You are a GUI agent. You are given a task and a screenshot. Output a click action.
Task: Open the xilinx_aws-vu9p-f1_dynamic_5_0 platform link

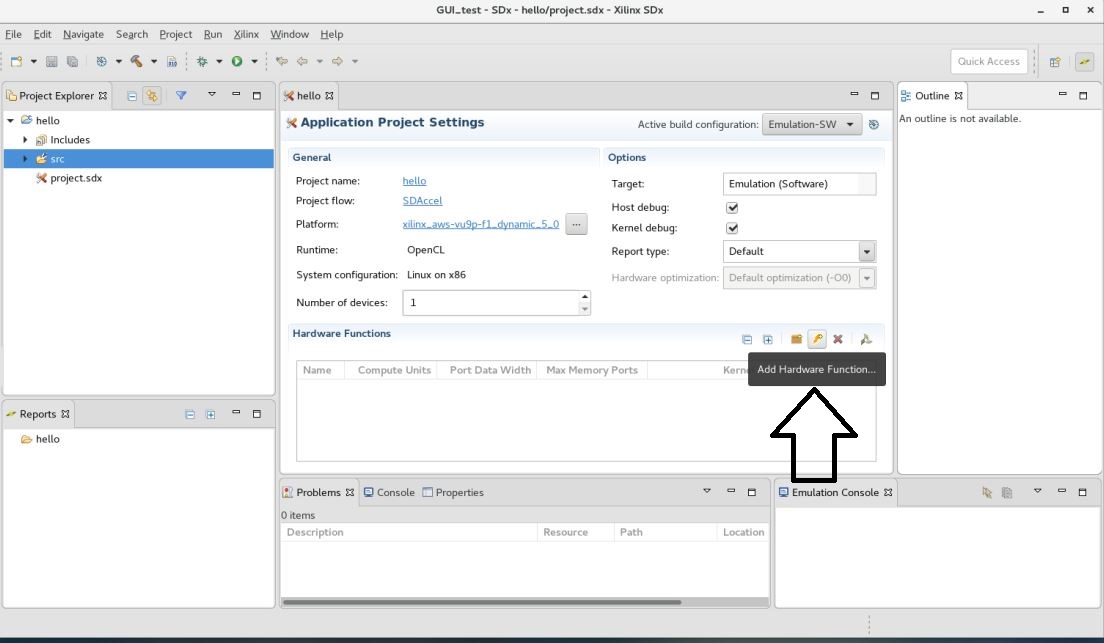(481, 224)
